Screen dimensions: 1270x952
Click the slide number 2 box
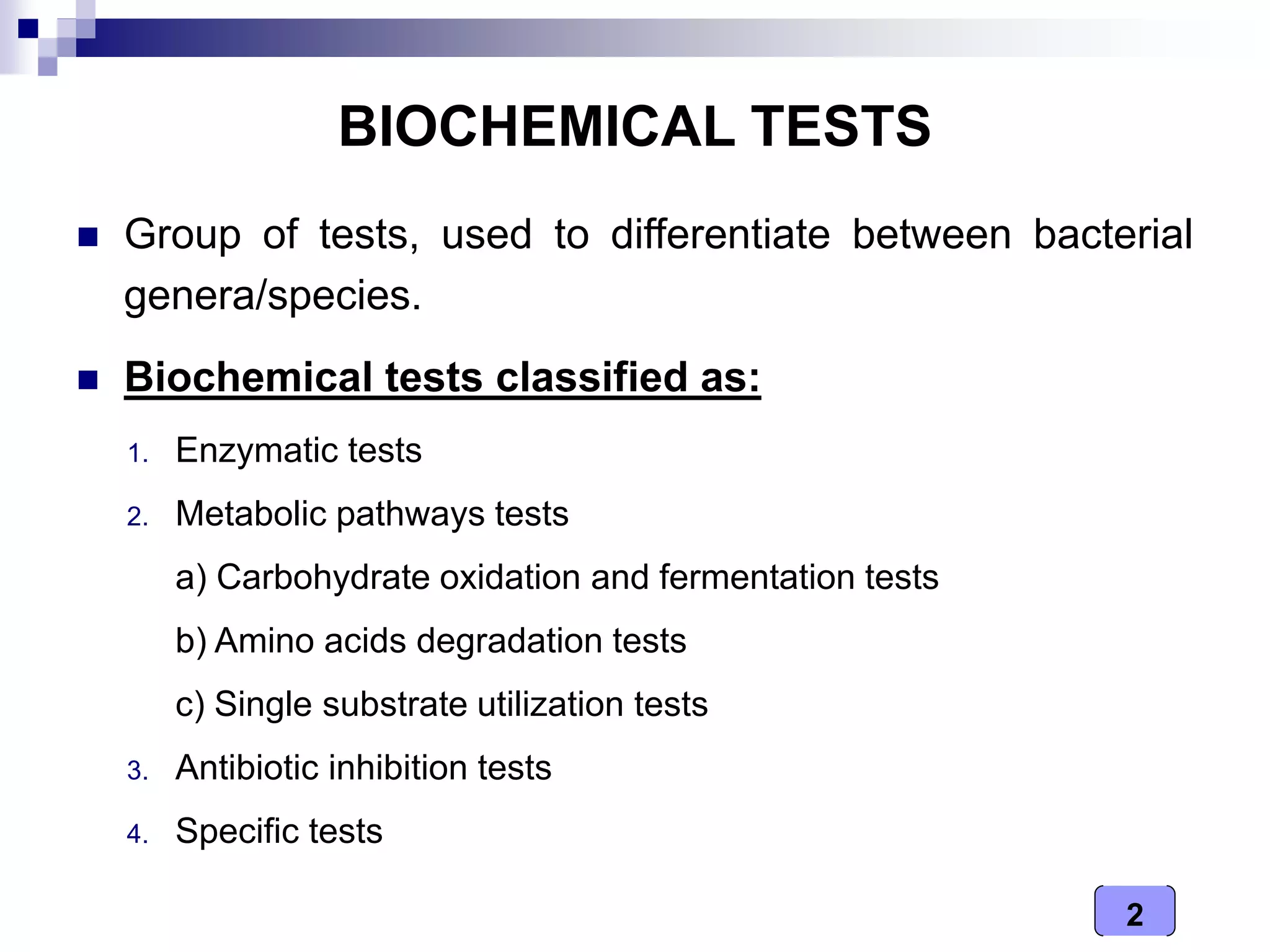point(1134,910)
